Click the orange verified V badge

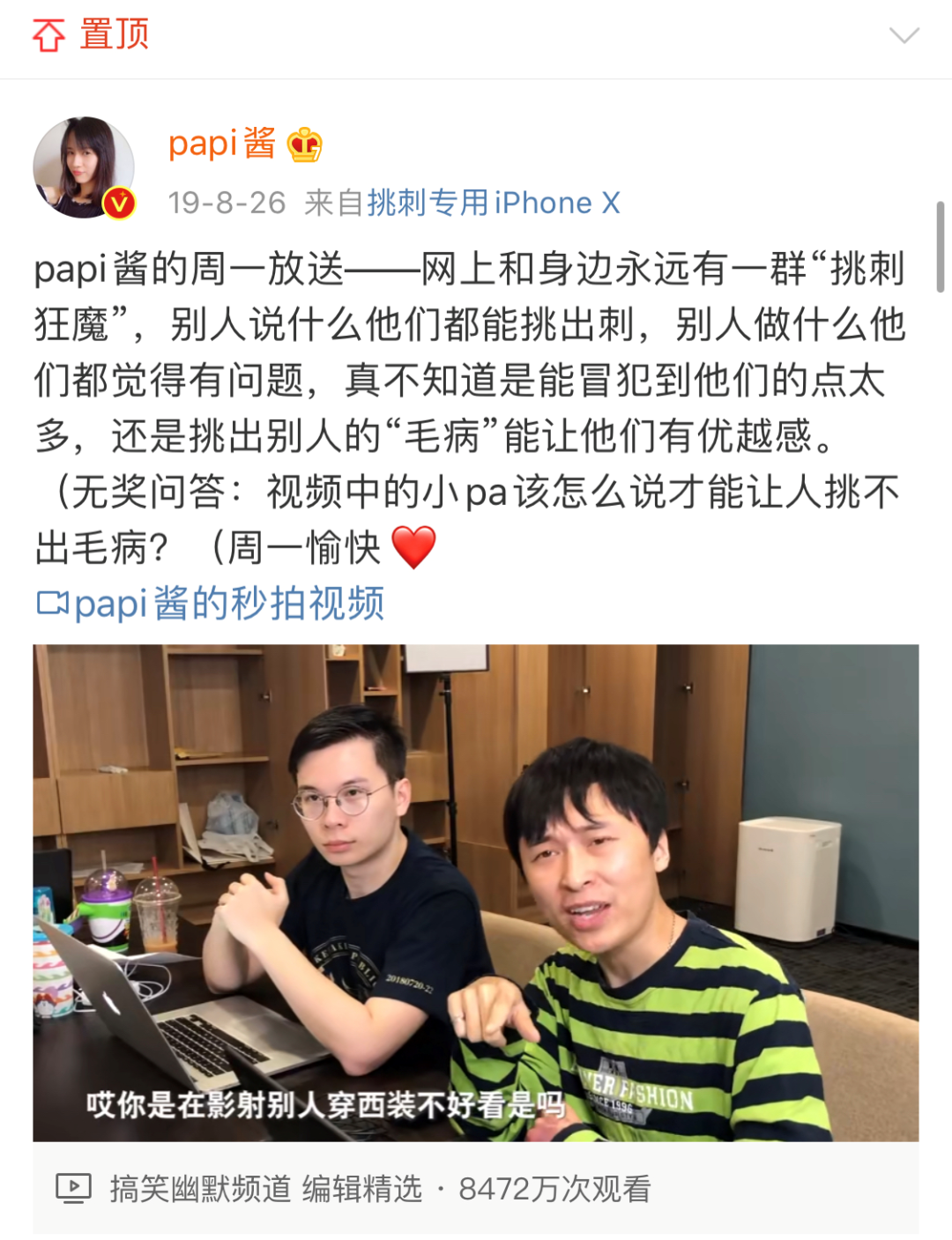click(119, 204)
